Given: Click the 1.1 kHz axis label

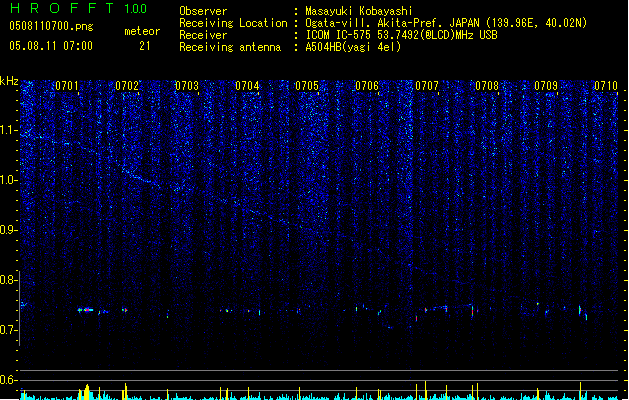Looking at the screenshot, I should [8, 130].
